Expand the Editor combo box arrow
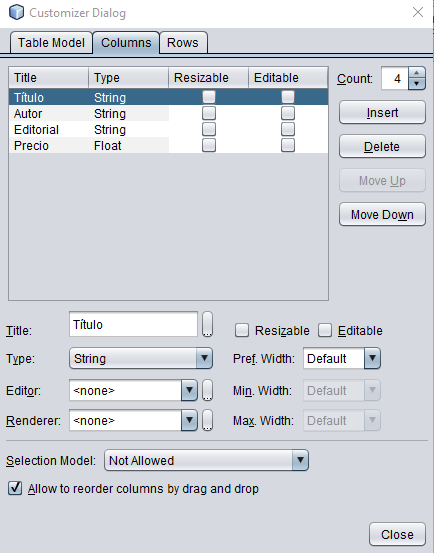Screen dimensions: 434x553 pyautogui.click(x=189, y=390)
